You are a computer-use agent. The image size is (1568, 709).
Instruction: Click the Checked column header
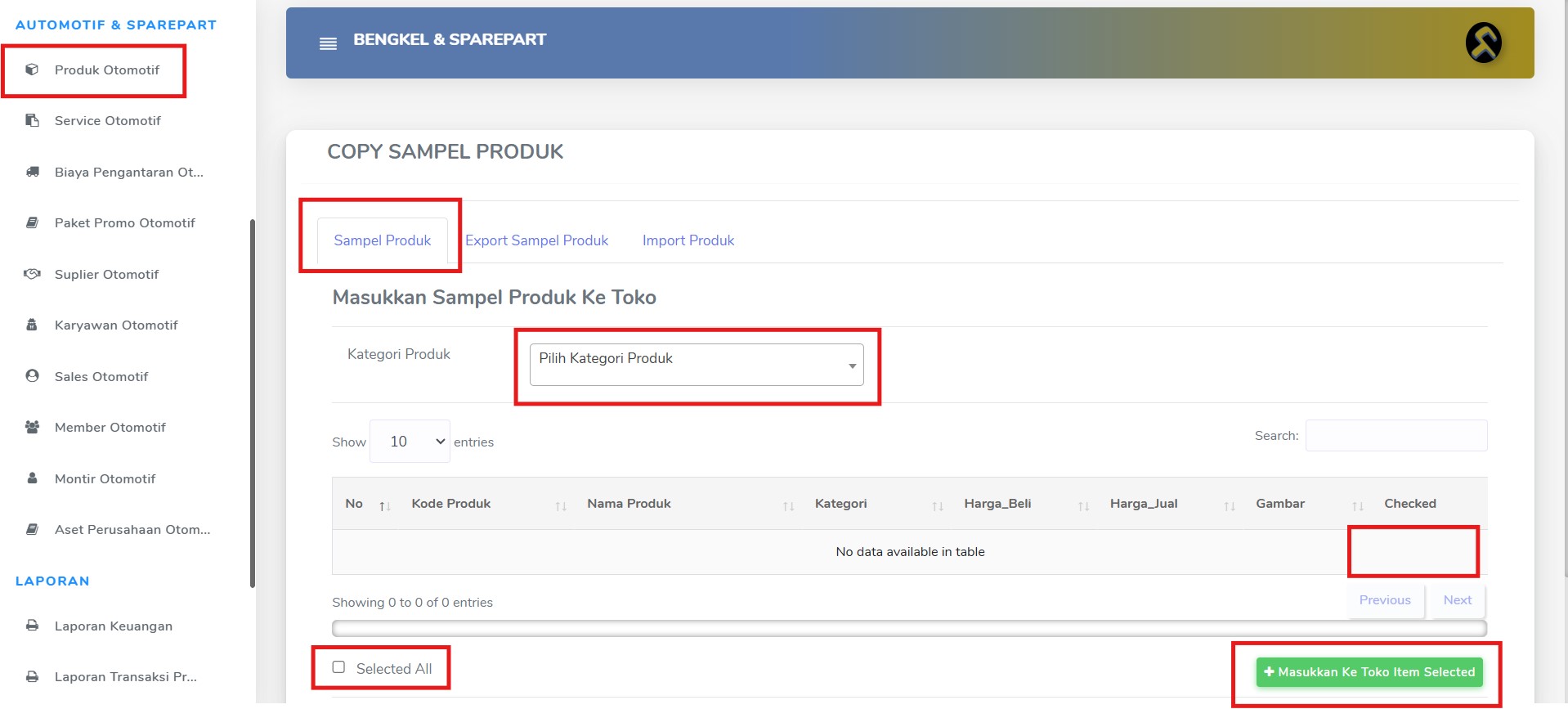click(x=1409, y=504)
